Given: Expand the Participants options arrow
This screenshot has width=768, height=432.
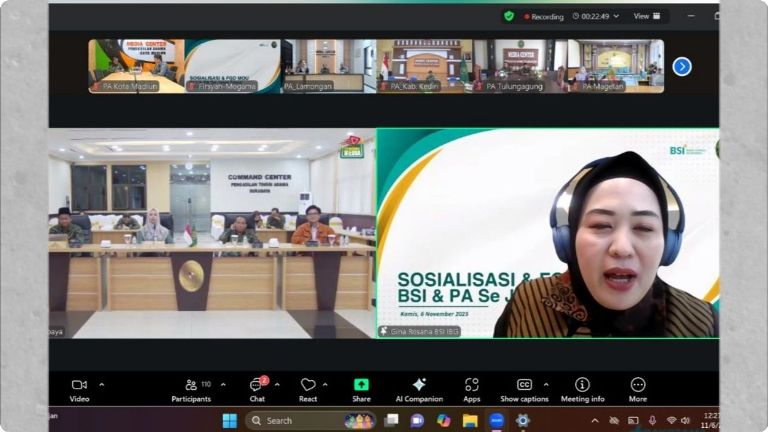Looking at the screenshot, I should (223, 384).
